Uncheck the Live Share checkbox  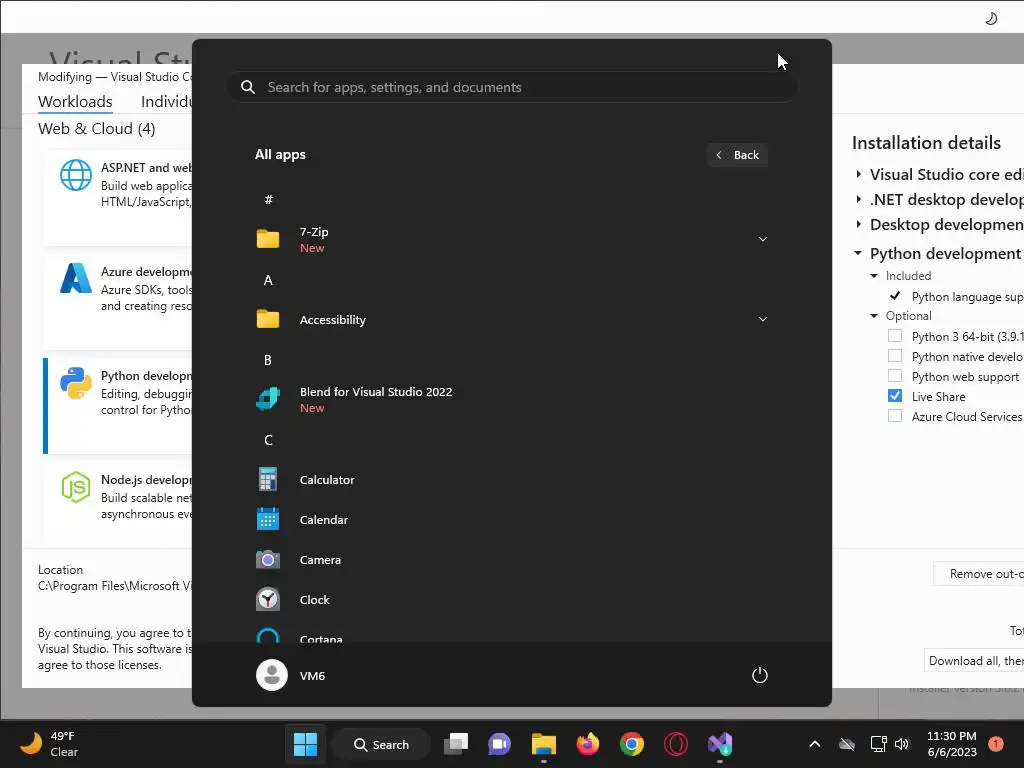895,396
